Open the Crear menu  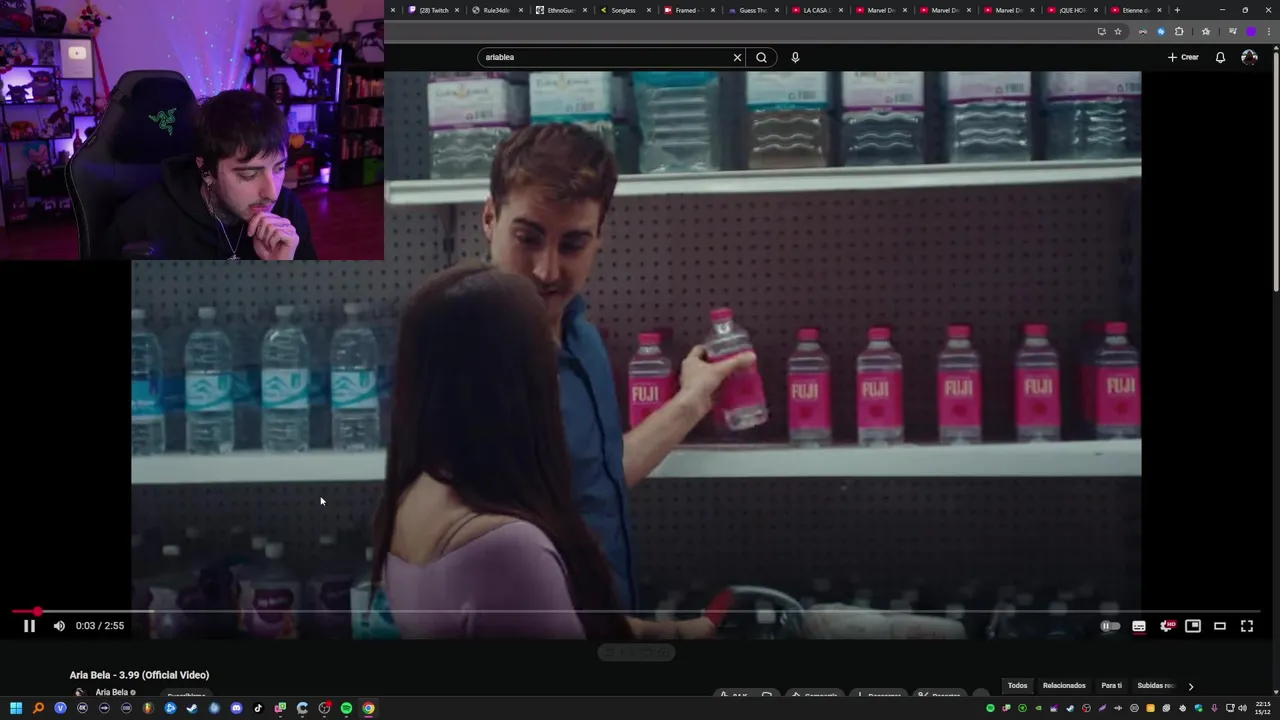pyautogui.click(x=1183, y=57)
